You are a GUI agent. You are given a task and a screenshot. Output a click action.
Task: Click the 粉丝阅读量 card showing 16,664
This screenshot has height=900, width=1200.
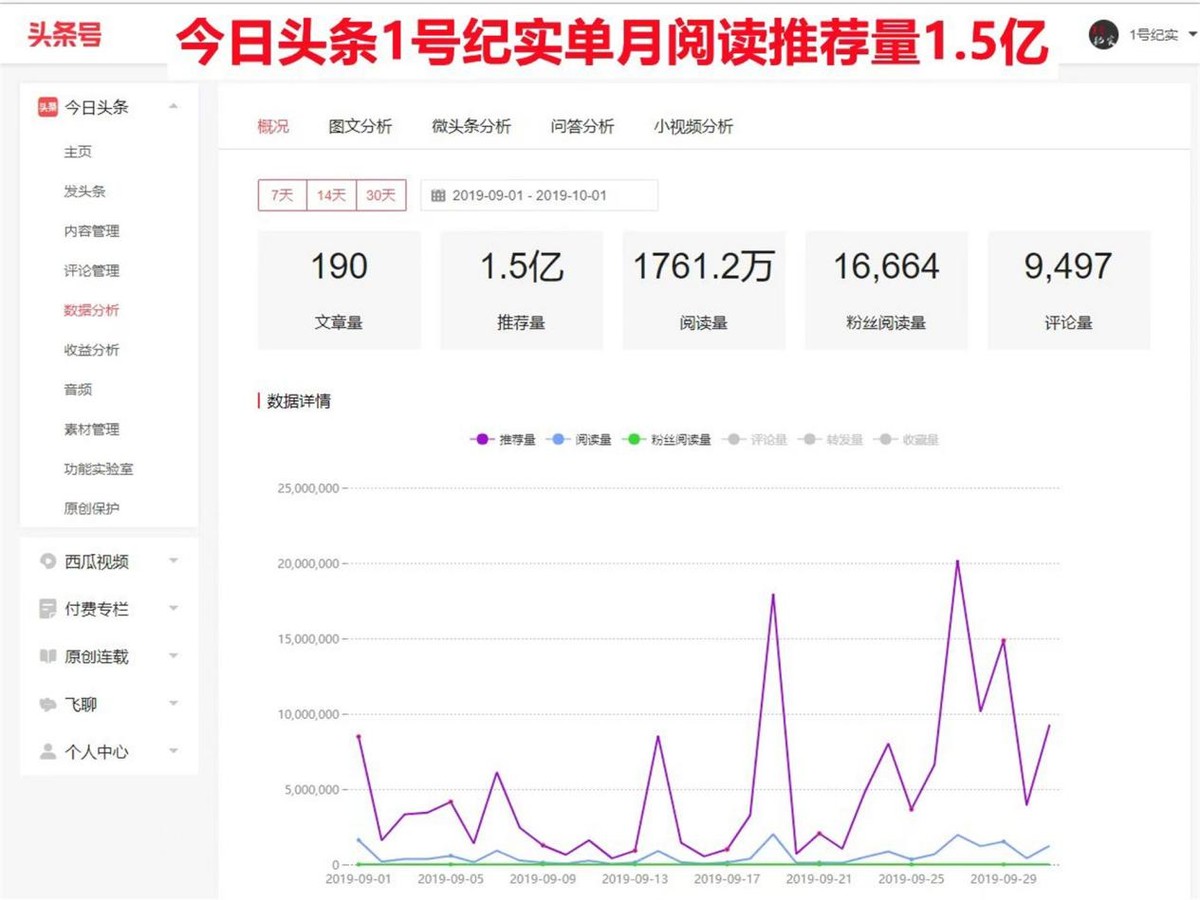click(x=886, y=290)
